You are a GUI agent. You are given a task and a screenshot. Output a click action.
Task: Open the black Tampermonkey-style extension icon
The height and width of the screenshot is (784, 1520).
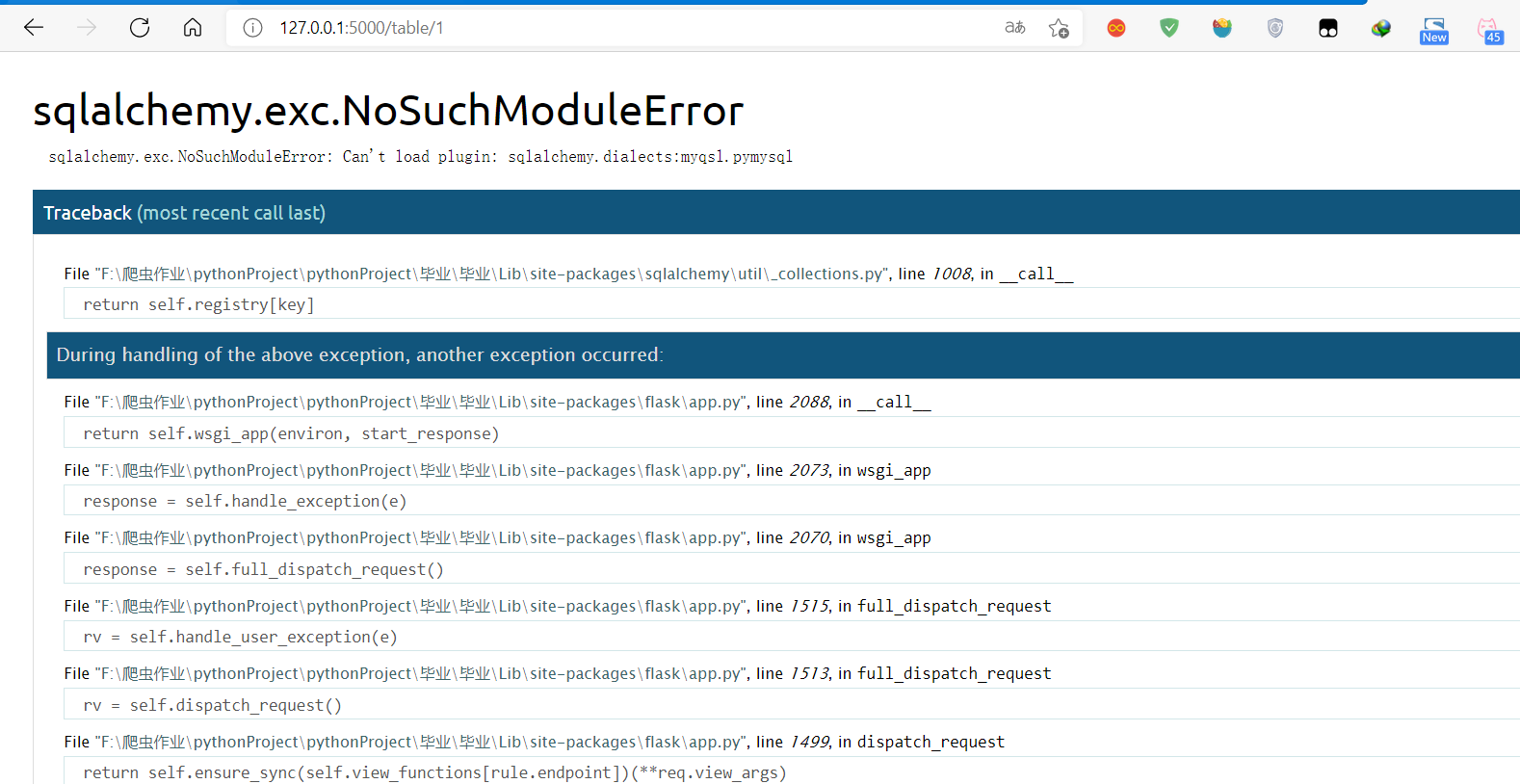click(x=1328, y=28)
